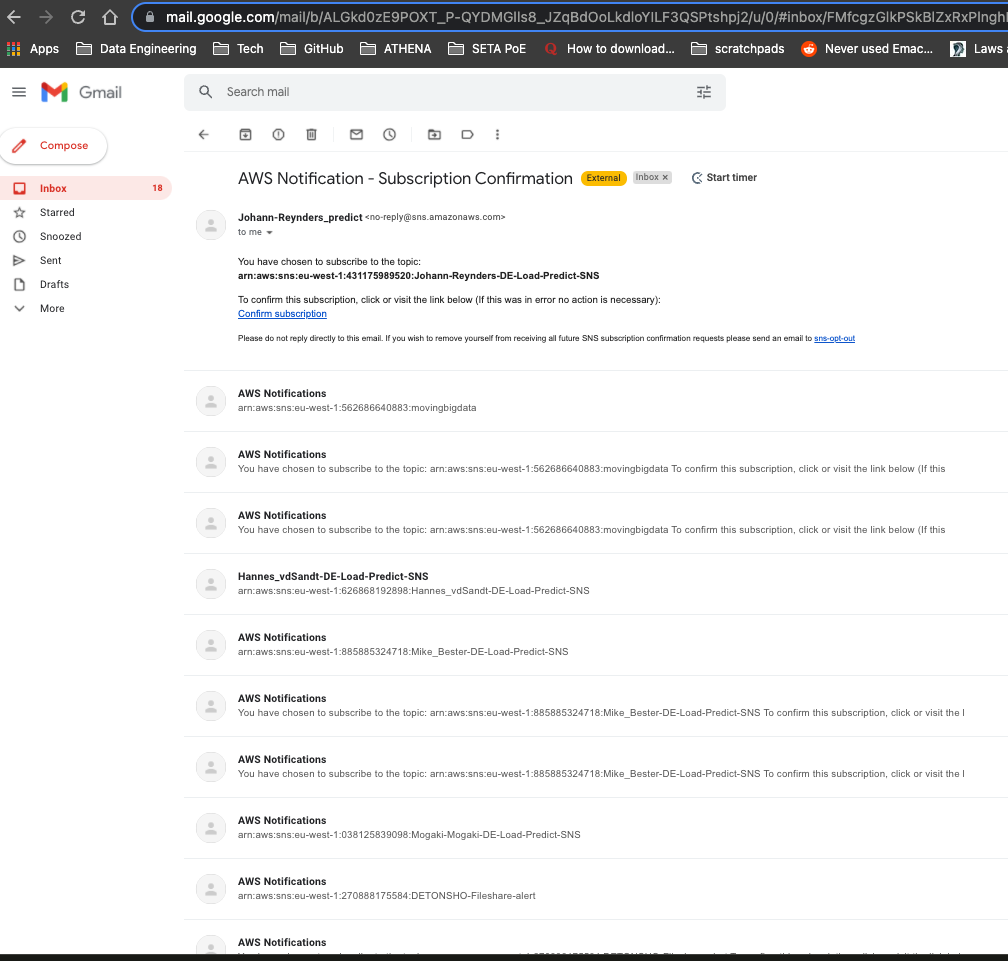The width and height of the screenshot is (1008, 961).
Task: Move the email to another folder
Action: click(x=434, y=134)
